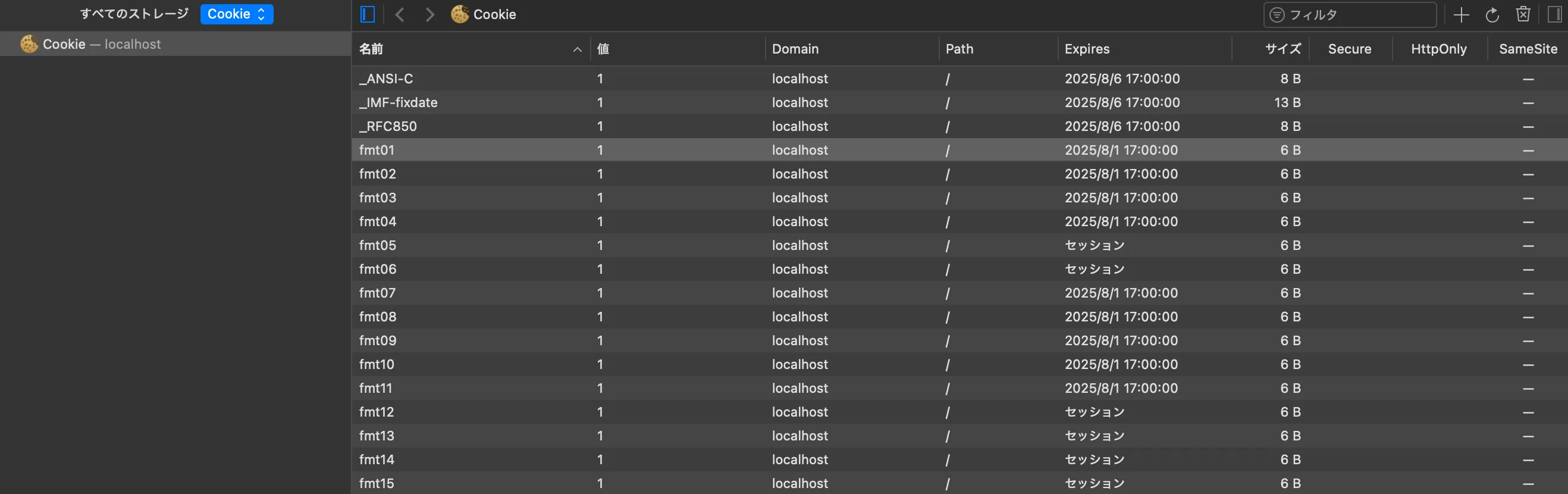Screen dimensions: 1568x494
Task: Toggle the right details sidebar icon
Action: pyautogui.click(x=1554, y=15)
